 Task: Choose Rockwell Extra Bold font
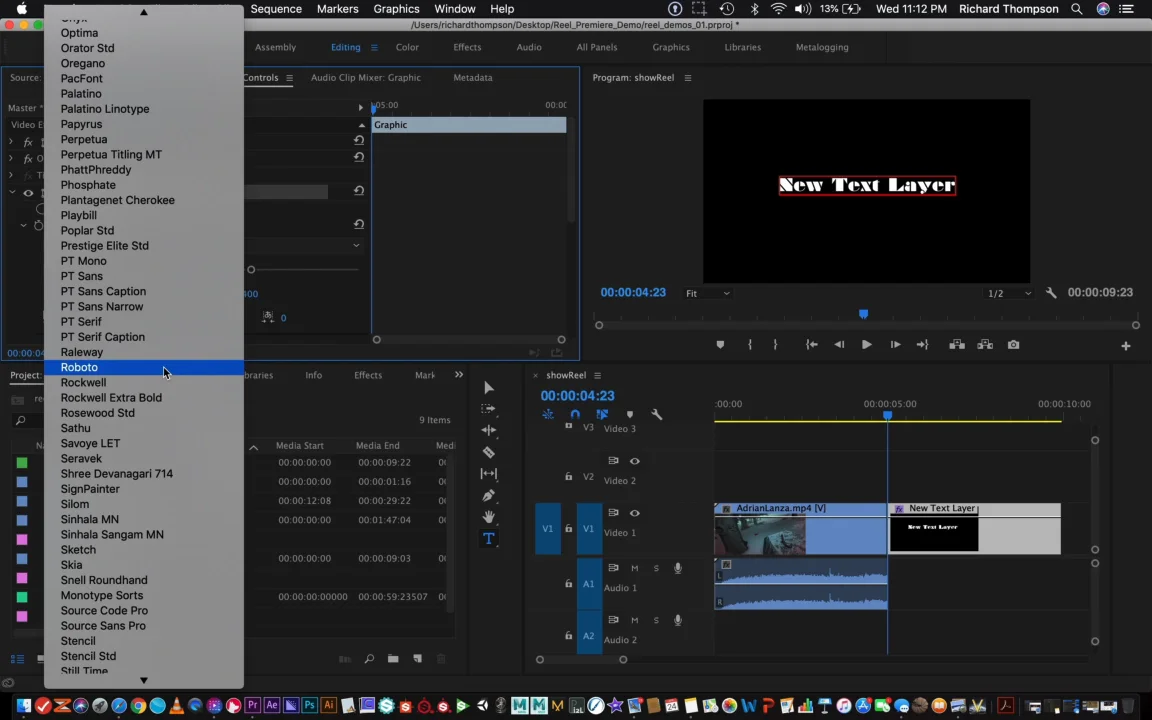[x=144, y=397]
